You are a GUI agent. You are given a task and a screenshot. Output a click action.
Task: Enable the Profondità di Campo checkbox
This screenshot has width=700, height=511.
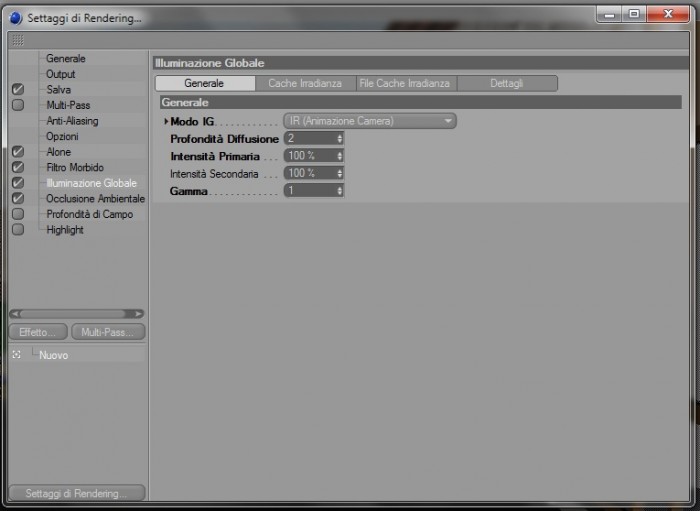[18, 214]
